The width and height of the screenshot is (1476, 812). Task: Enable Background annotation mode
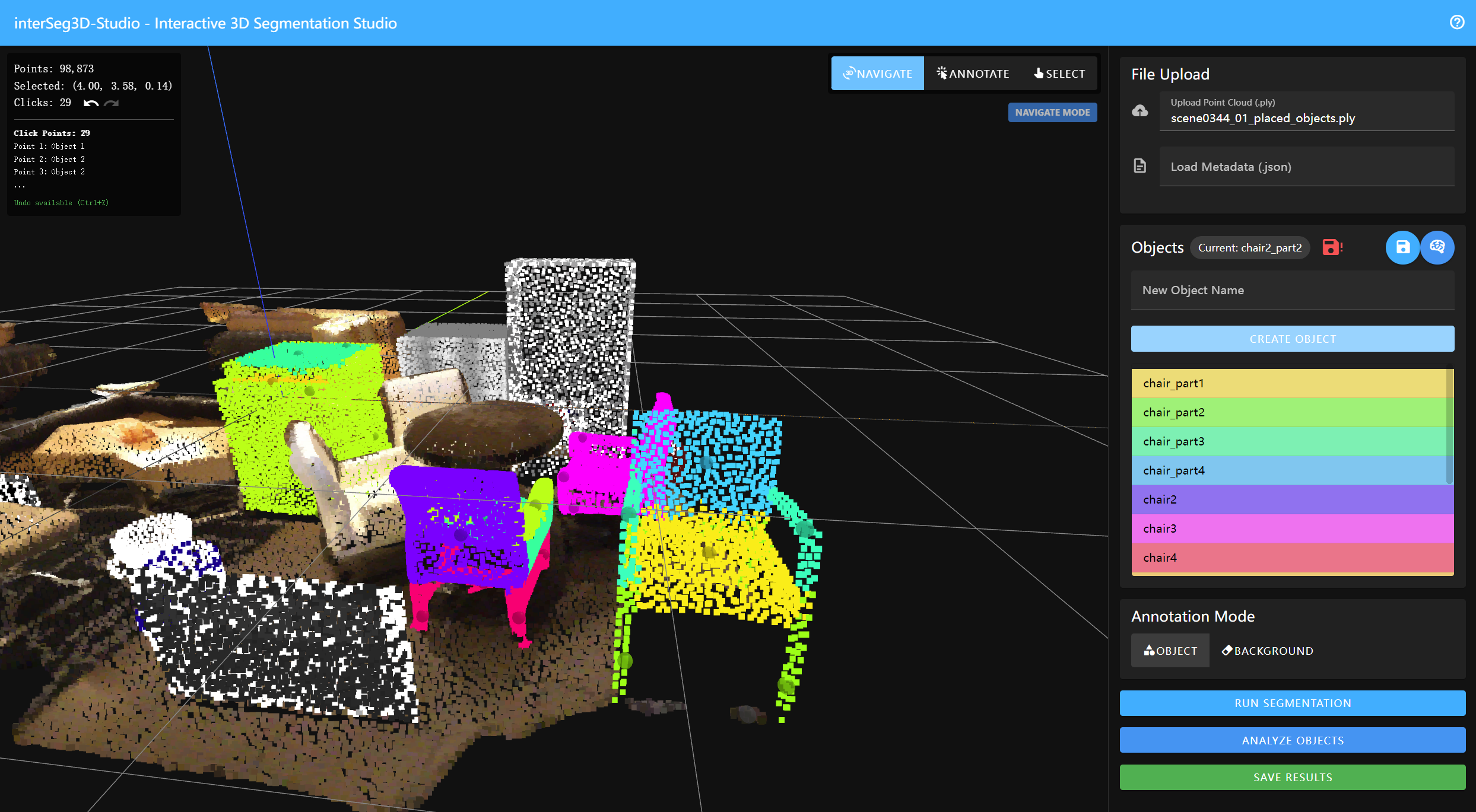1267,651
